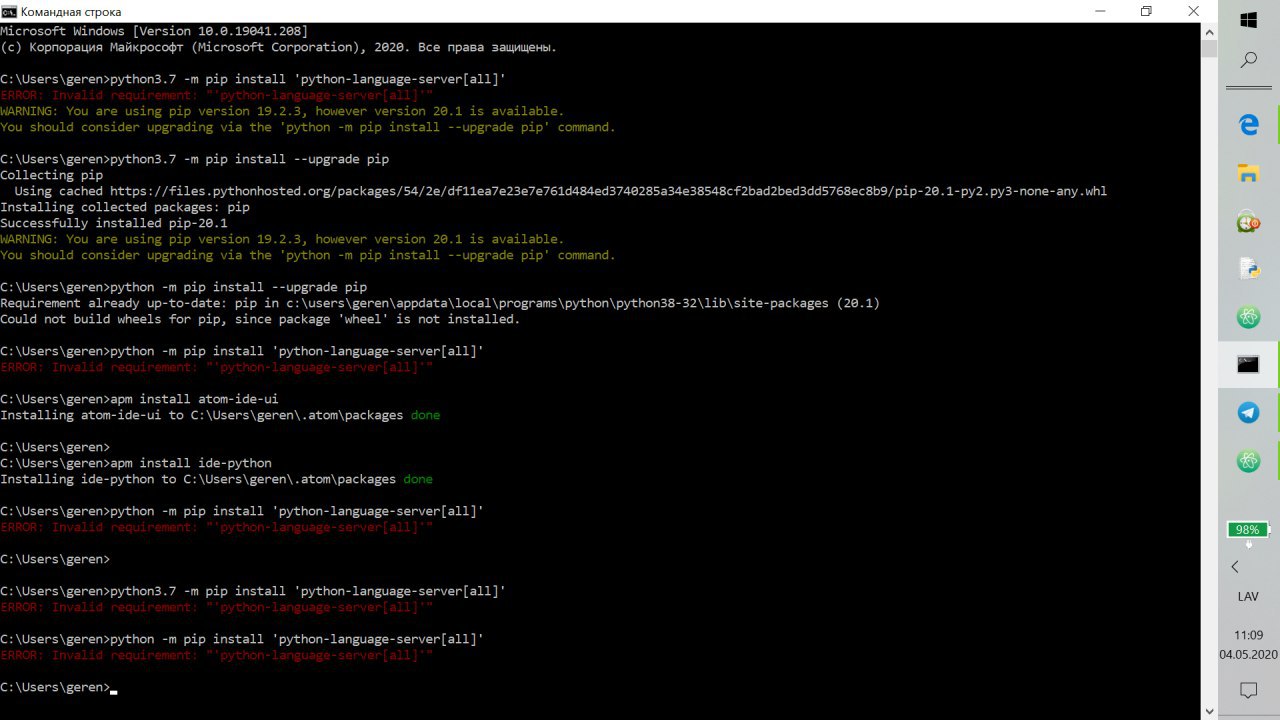Click 'Installing ide-python to' output line
The height and width of the screenshot is (720, 1280).
click(198, 479)
